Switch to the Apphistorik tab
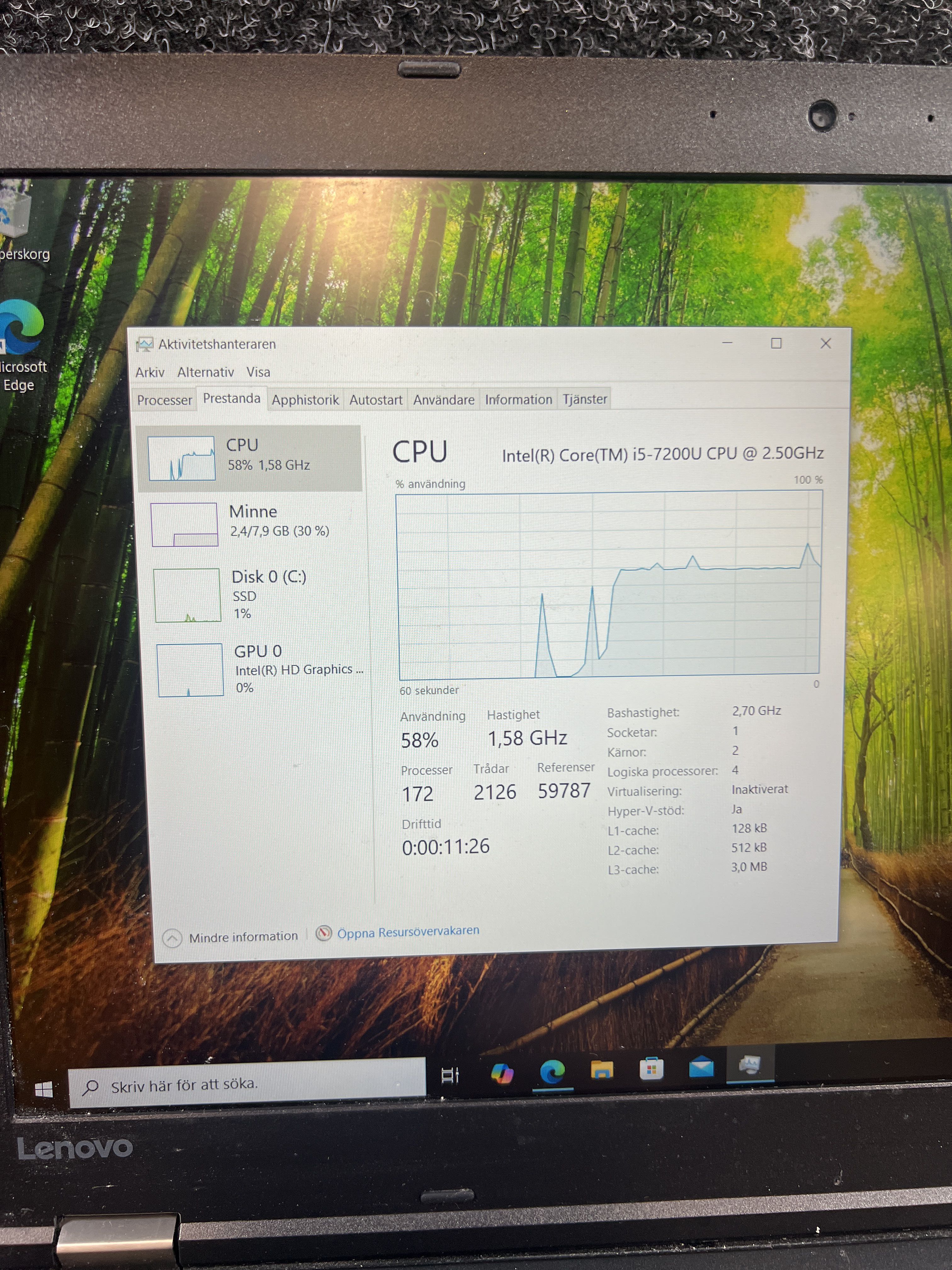Screen dimensions: 952x1270 305,400
